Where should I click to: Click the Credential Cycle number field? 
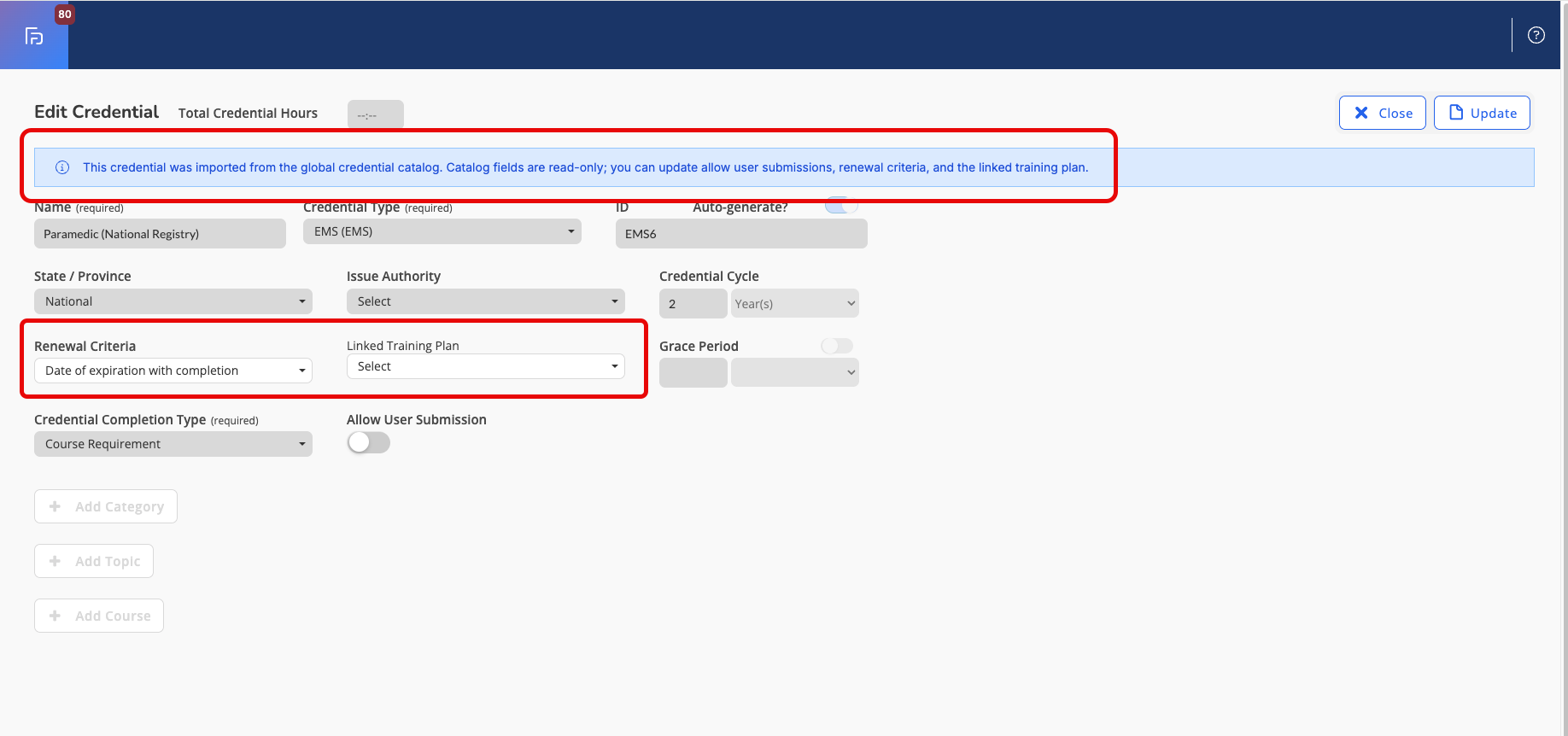click(x=693, y=303)
